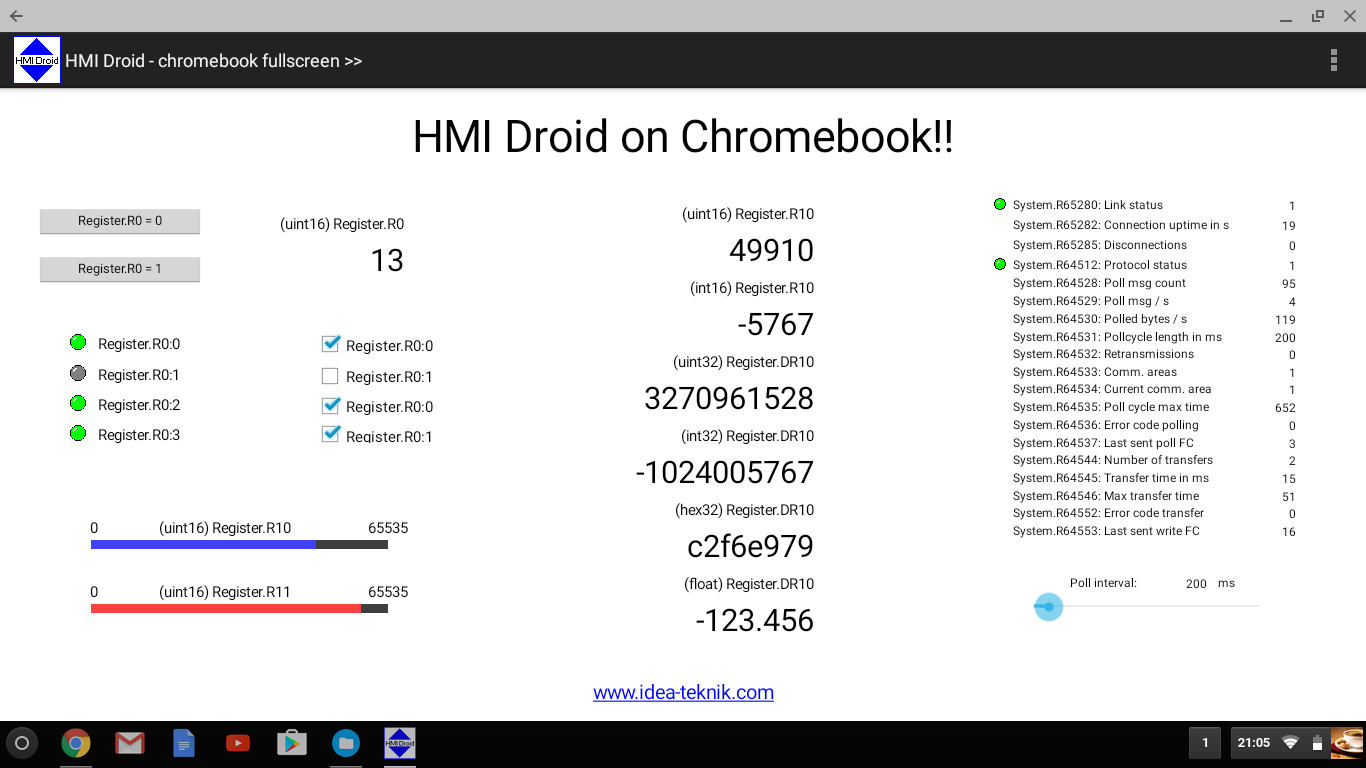
Task: Click the green LED for Register.R0:2
Action: point(78,404)
